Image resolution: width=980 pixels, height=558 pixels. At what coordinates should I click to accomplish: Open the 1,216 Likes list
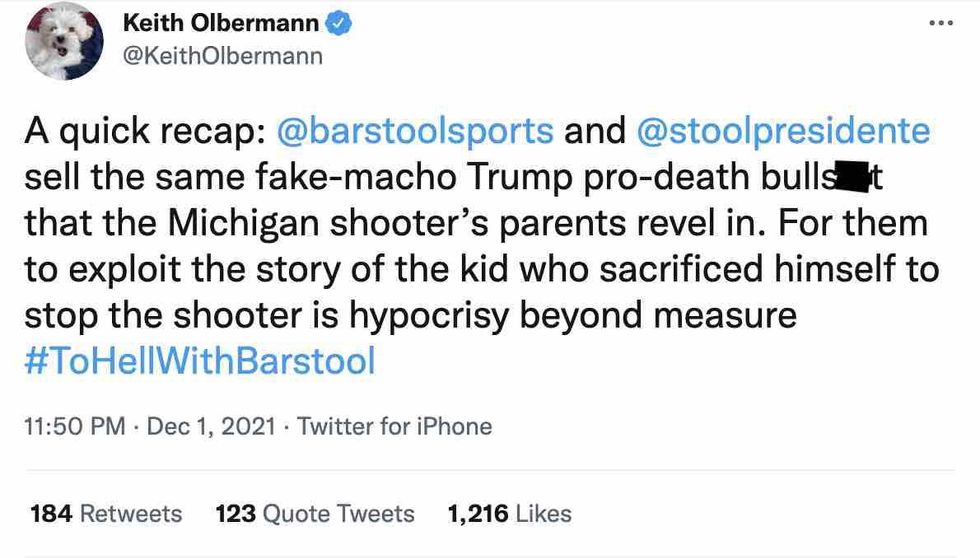[x=510, y=514]
